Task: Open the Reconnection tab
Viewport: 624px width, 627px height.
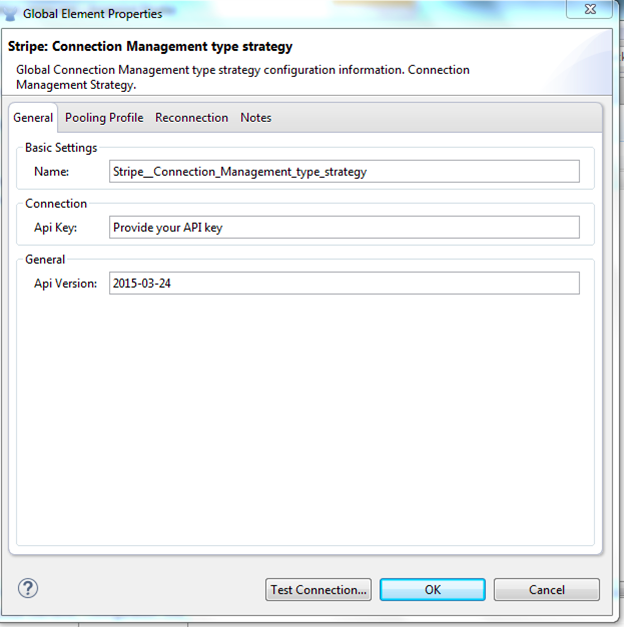Action: pyautogui.click(x=192, y=118)
